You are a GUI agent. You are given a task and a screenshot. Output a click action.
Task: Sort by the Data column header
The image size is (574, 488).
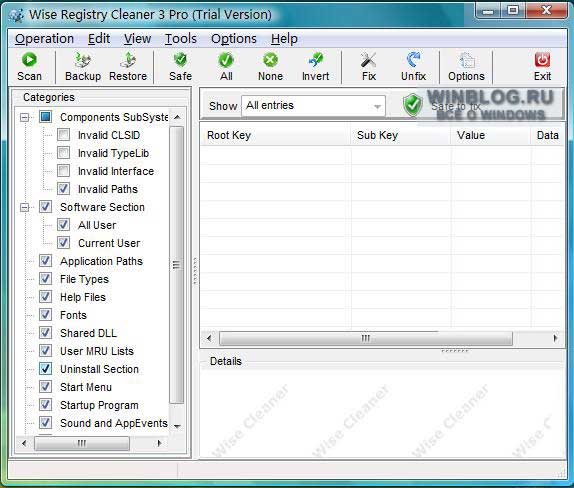547,135
